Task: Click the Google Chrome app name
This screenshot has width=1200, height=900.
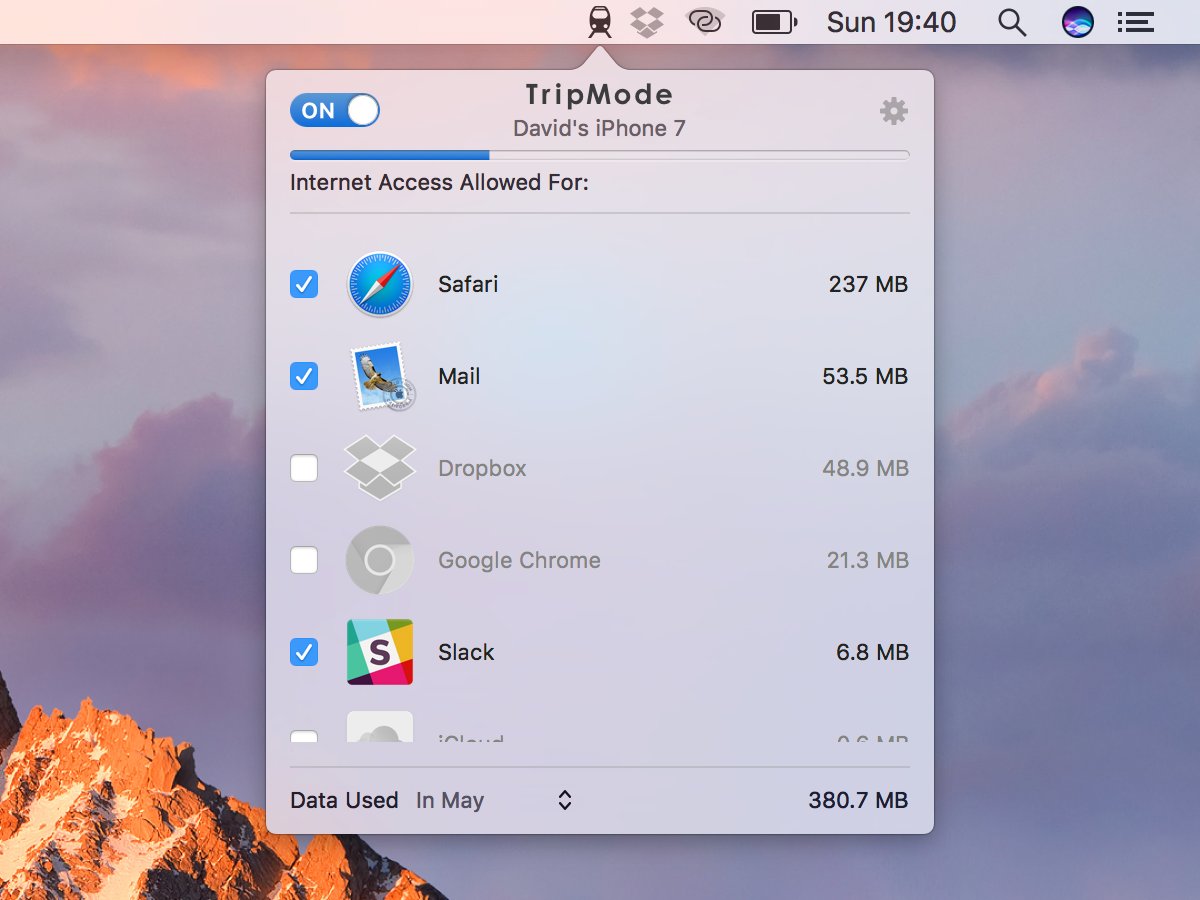Action: click(x=519, y=560)
